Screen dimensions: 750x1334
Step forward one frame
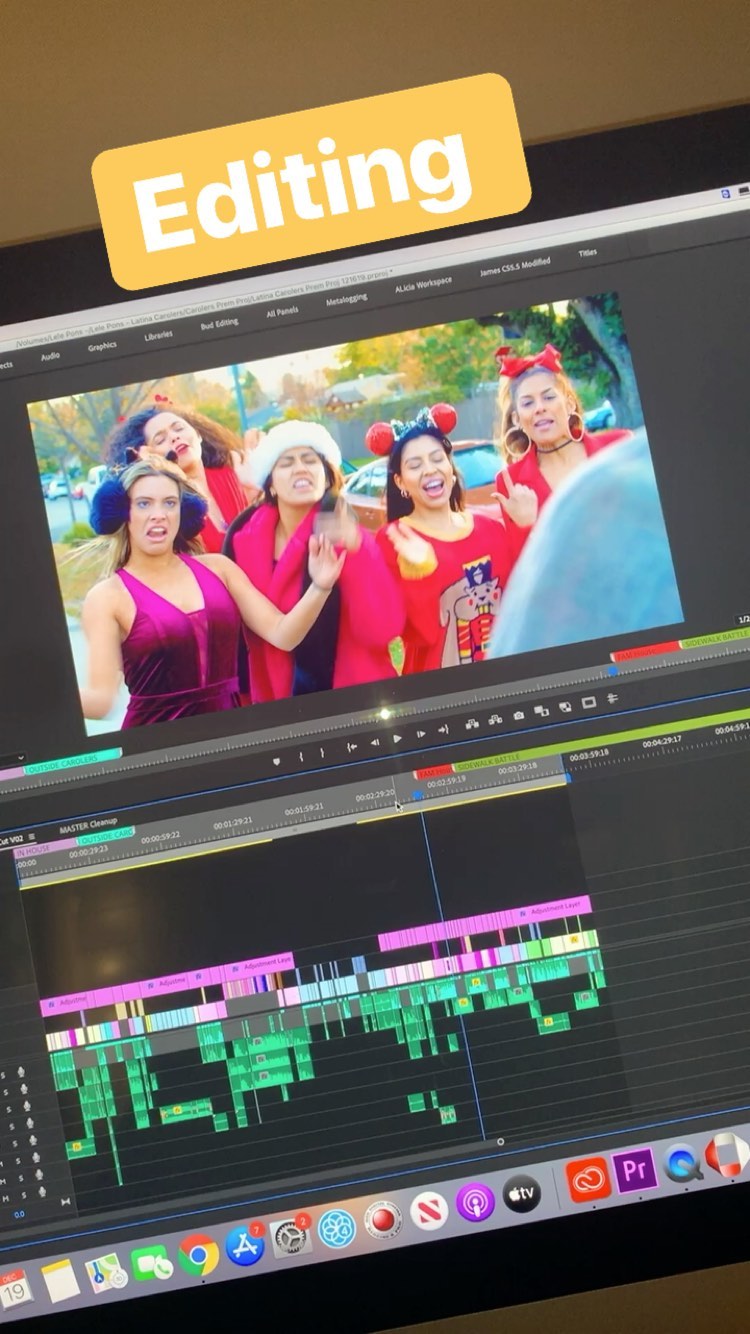pos(420,734)
